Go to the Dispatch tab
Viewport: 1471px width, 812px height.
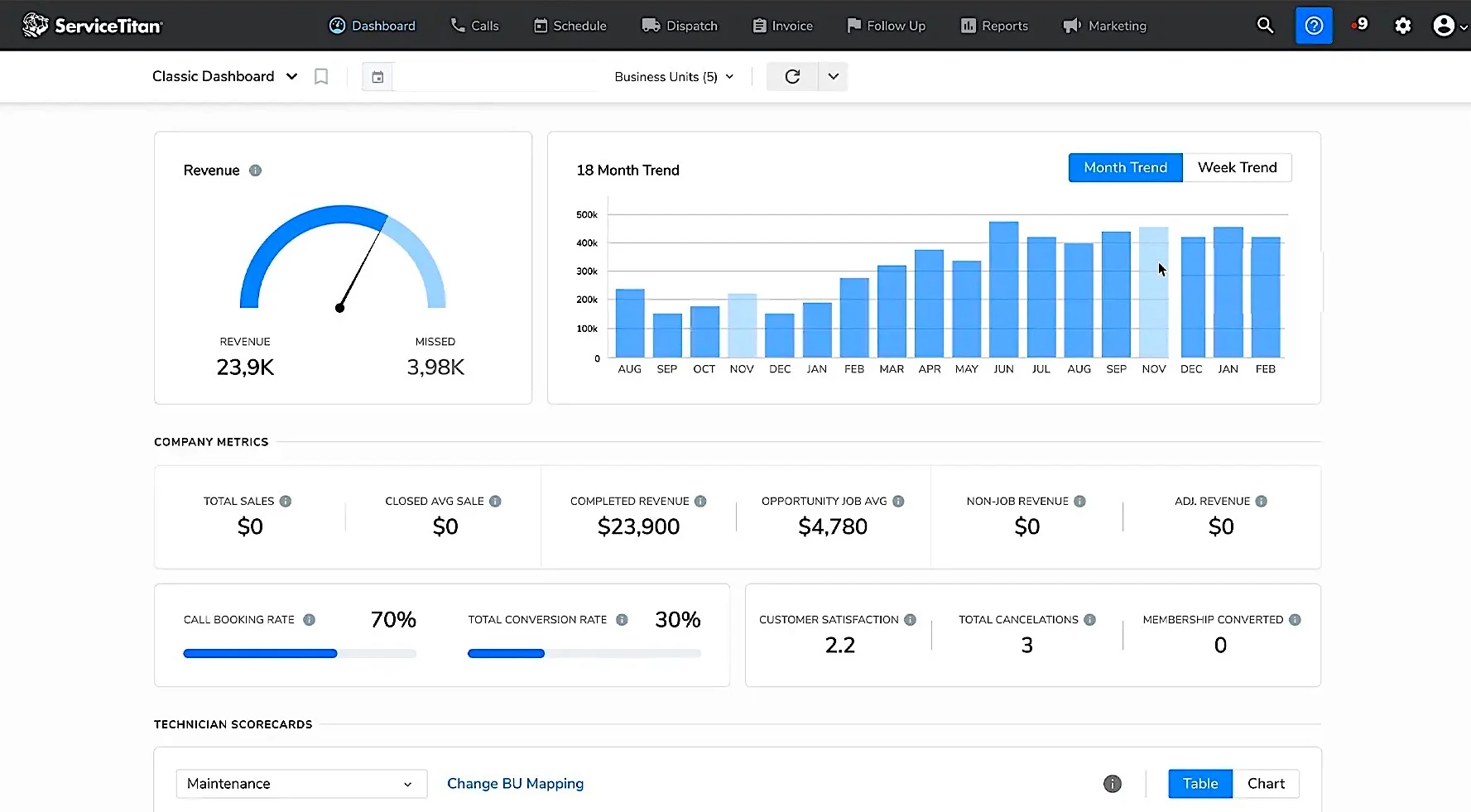pyautogui.click(x=680, y=26)
